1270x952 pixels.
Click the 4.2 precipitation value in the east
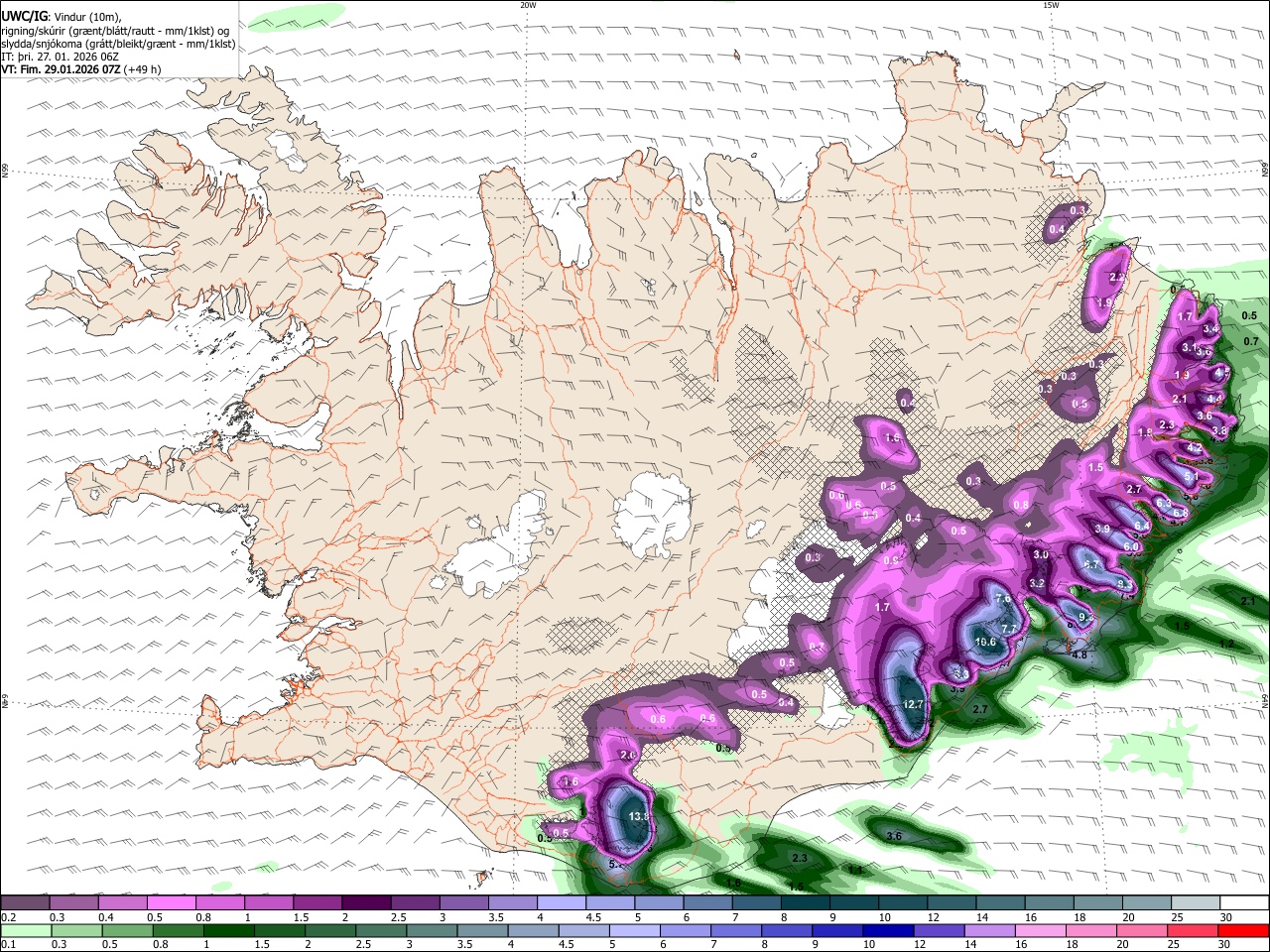pyautogui.click(x=1195, y=448)
